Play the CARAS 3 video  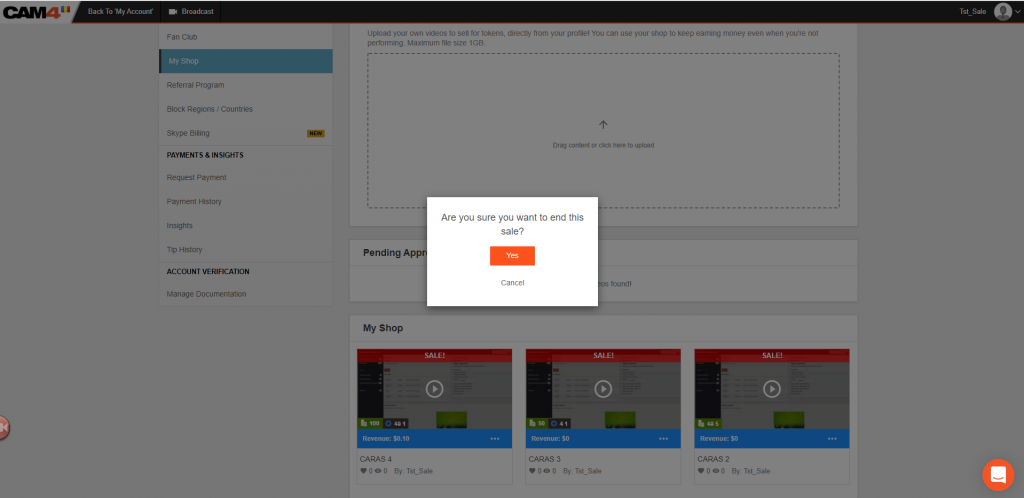tap(603, 389)
